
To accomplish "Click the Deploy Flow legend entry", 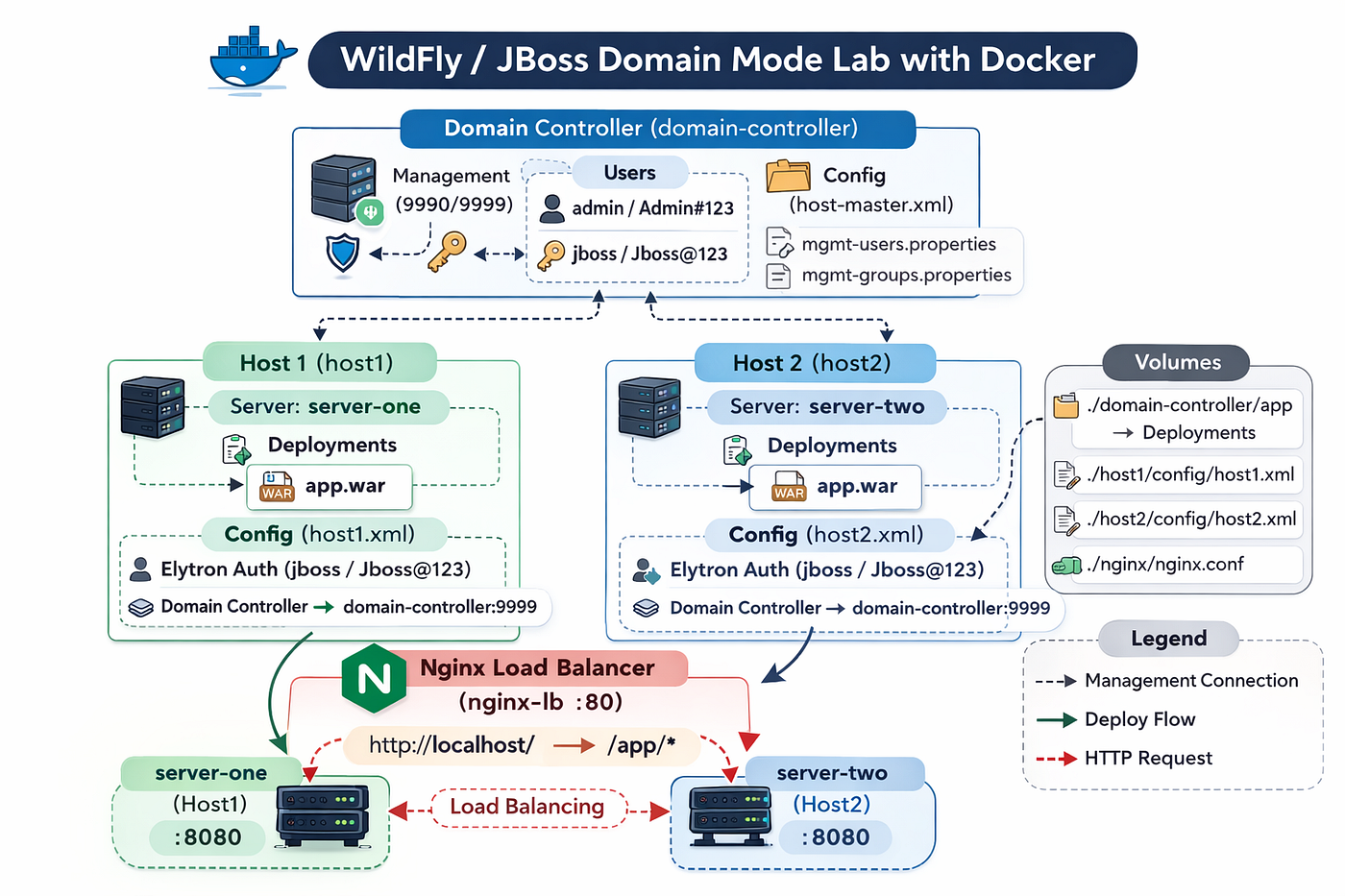I will click(1116, 719).
